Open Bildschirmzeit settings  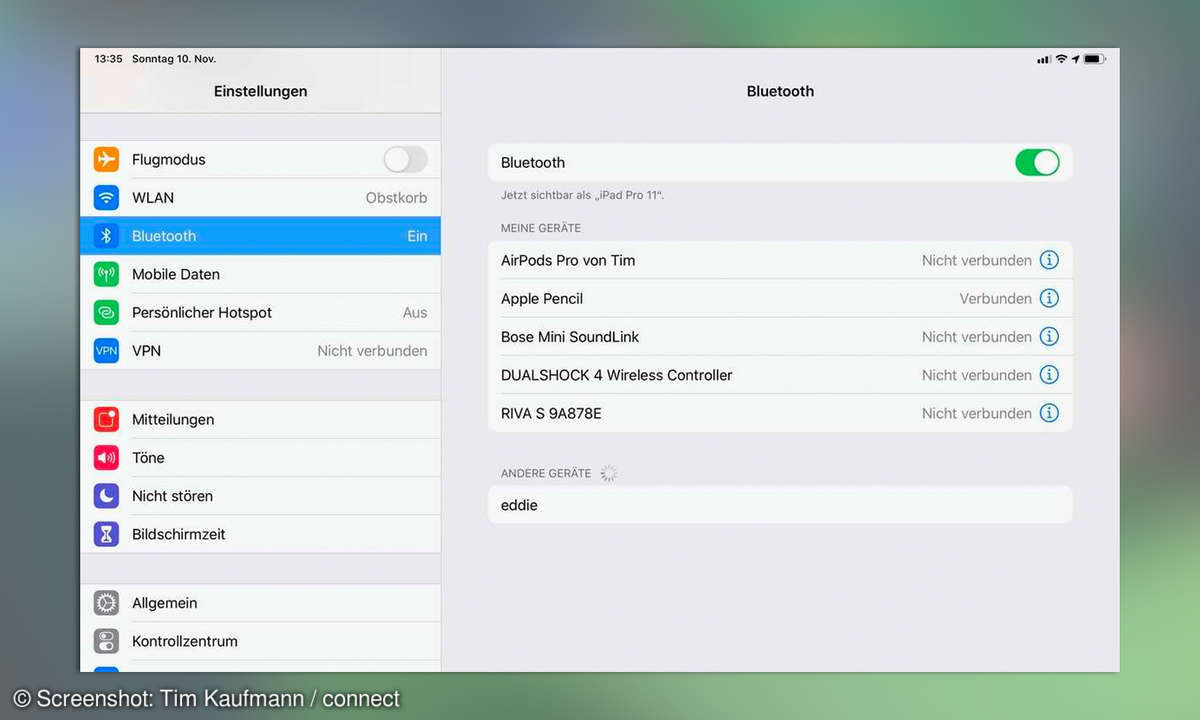[260, 534]
